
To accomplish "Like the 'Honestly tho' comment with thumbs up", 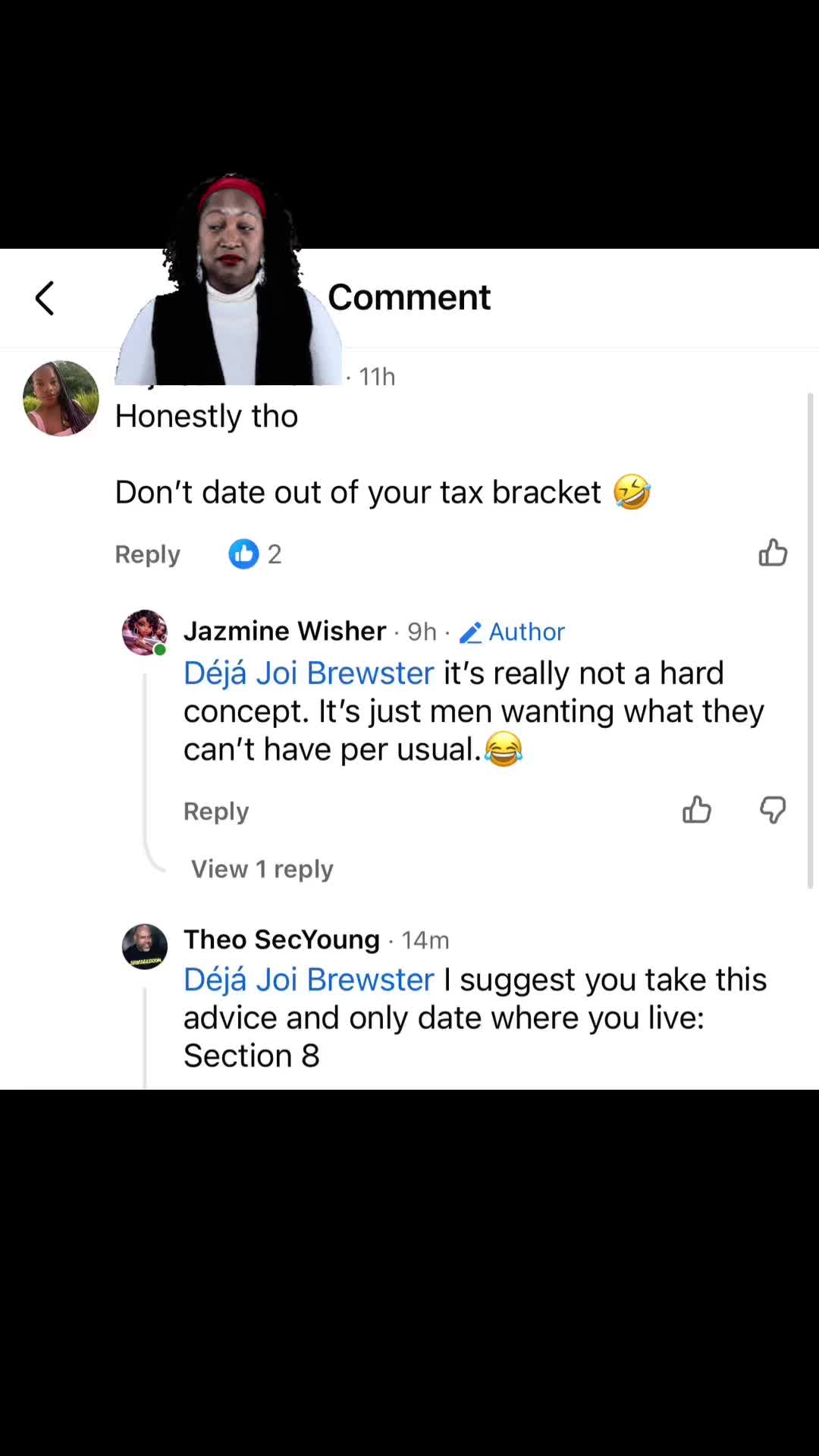I will tap(773, 553).
